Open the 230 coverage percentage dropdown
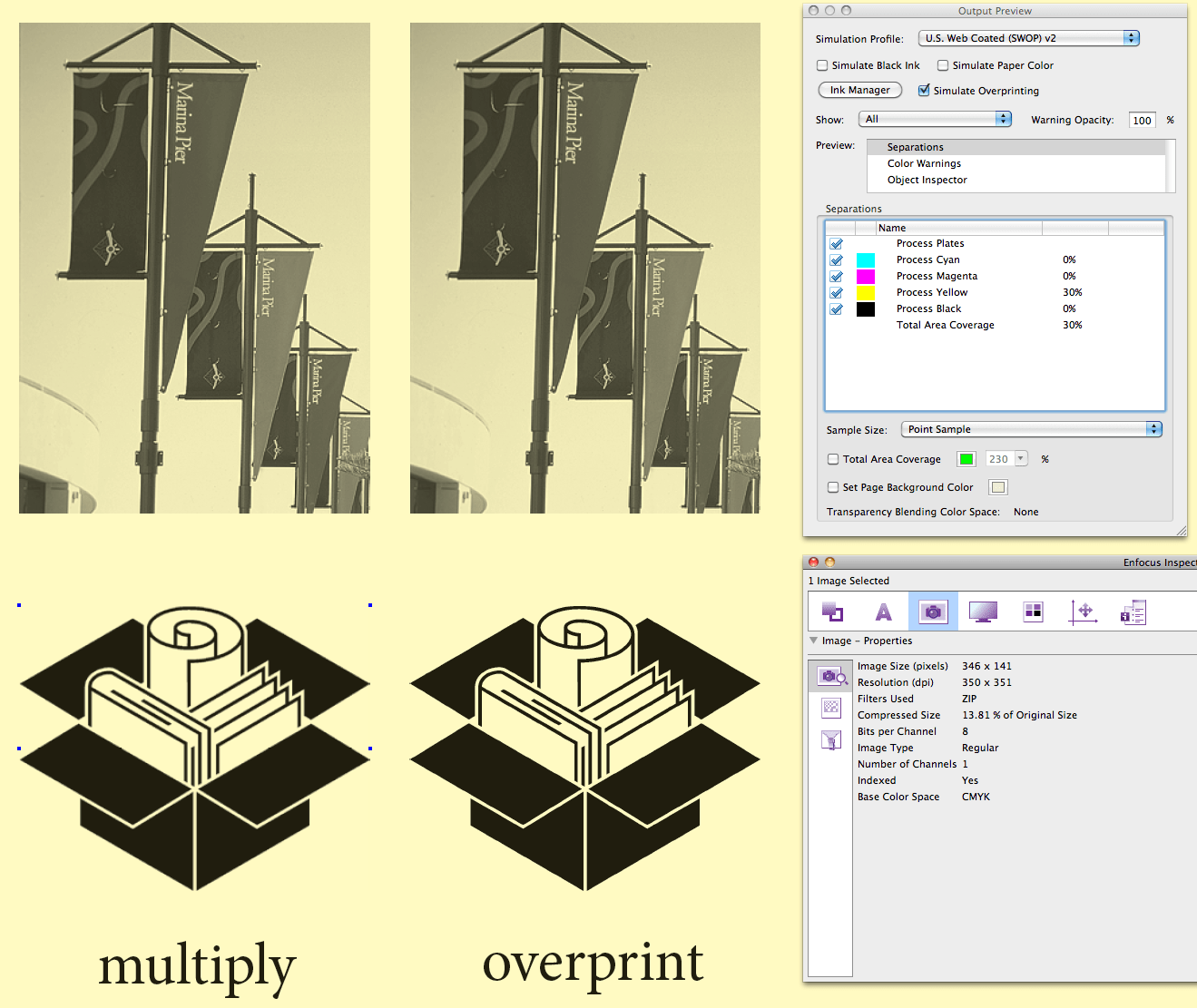Viewport: 1197px width, 1008px height. coord(1006,459)
